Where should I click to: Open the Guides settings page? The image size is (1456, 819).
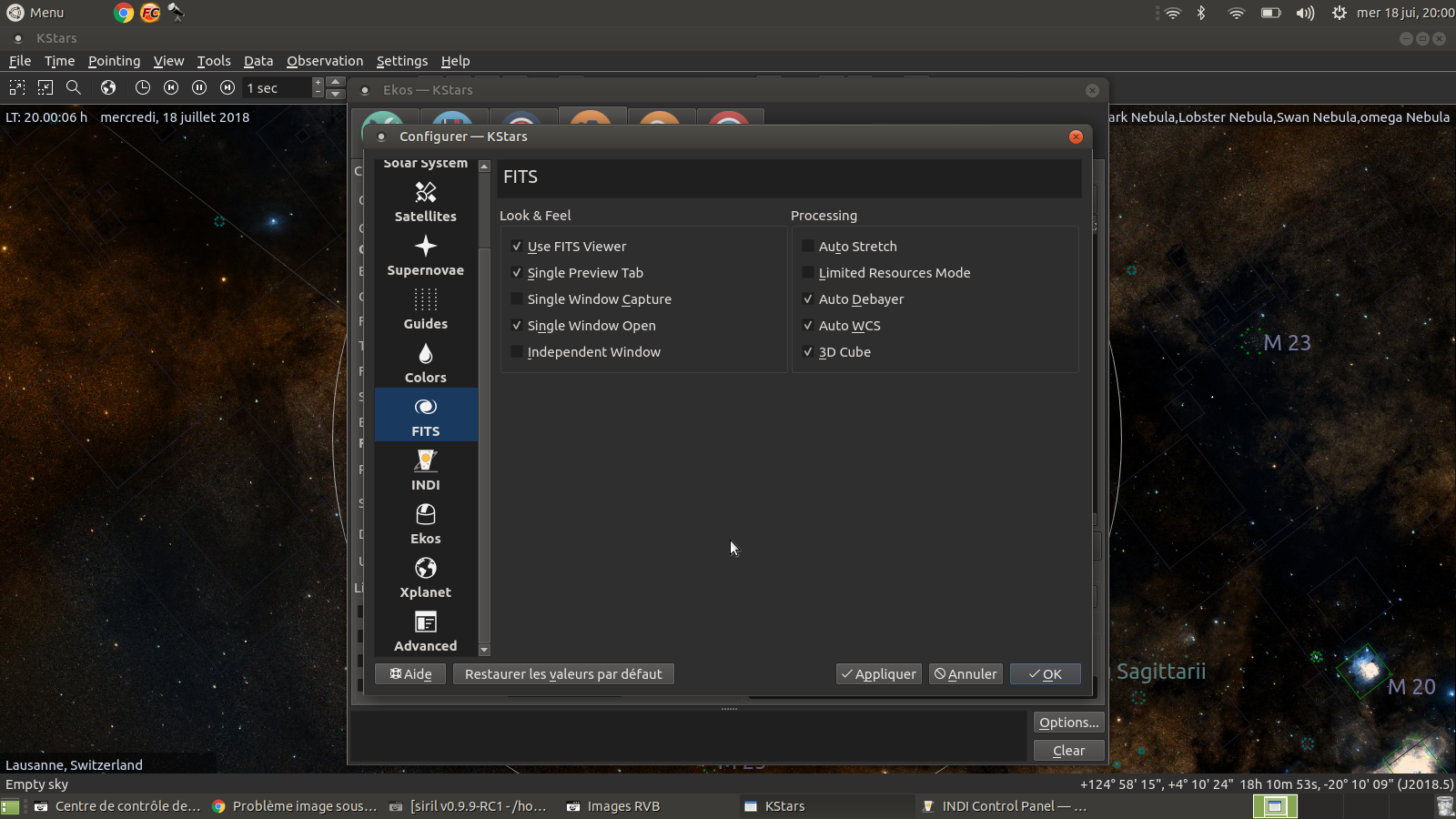(425, 309)
